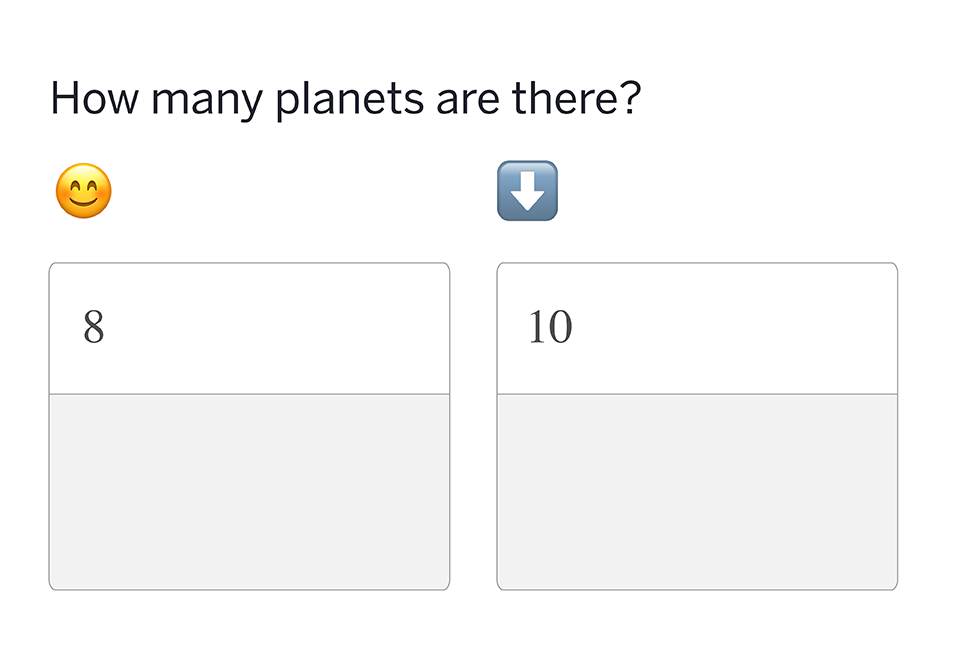Click empty space right of the 8
The width and height of the screenshot is (960, 650).
click(300, 328)
